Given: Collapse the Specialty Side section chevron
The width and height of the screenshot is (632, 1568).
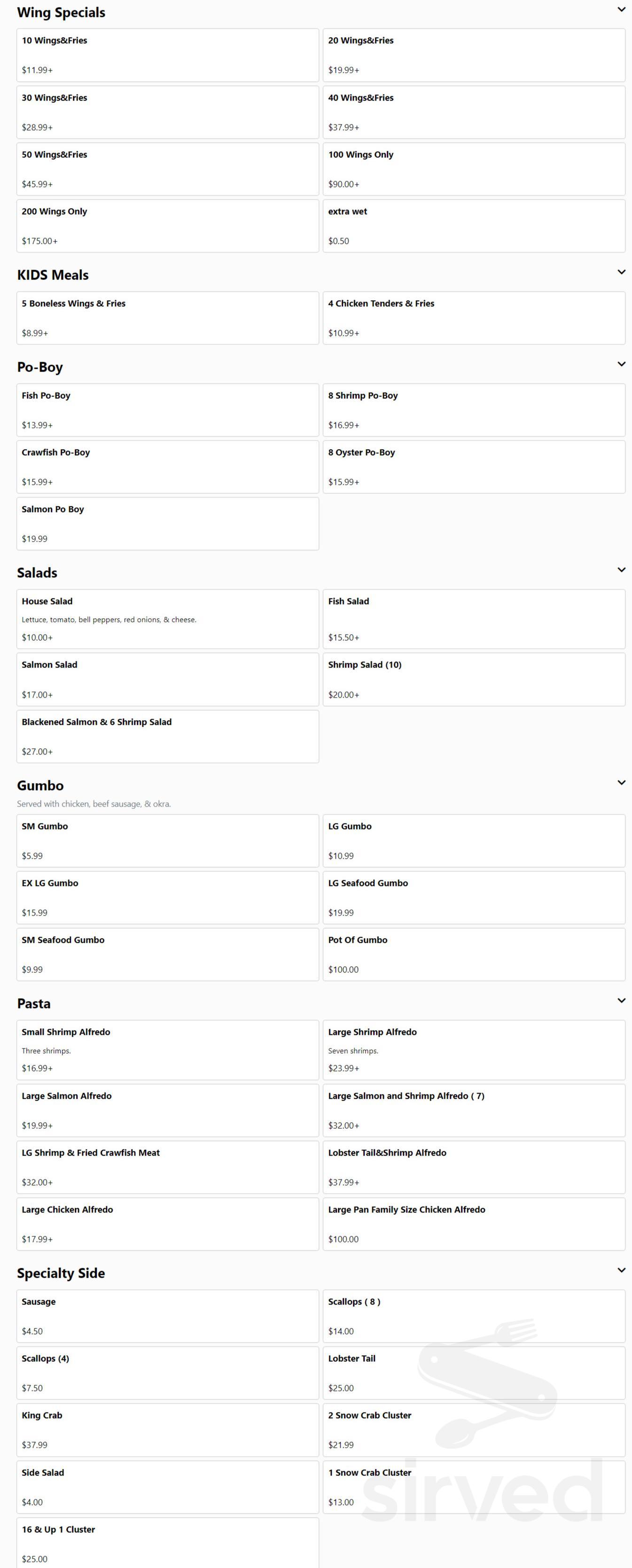Looking at the screenshot, I should 621,1270.
